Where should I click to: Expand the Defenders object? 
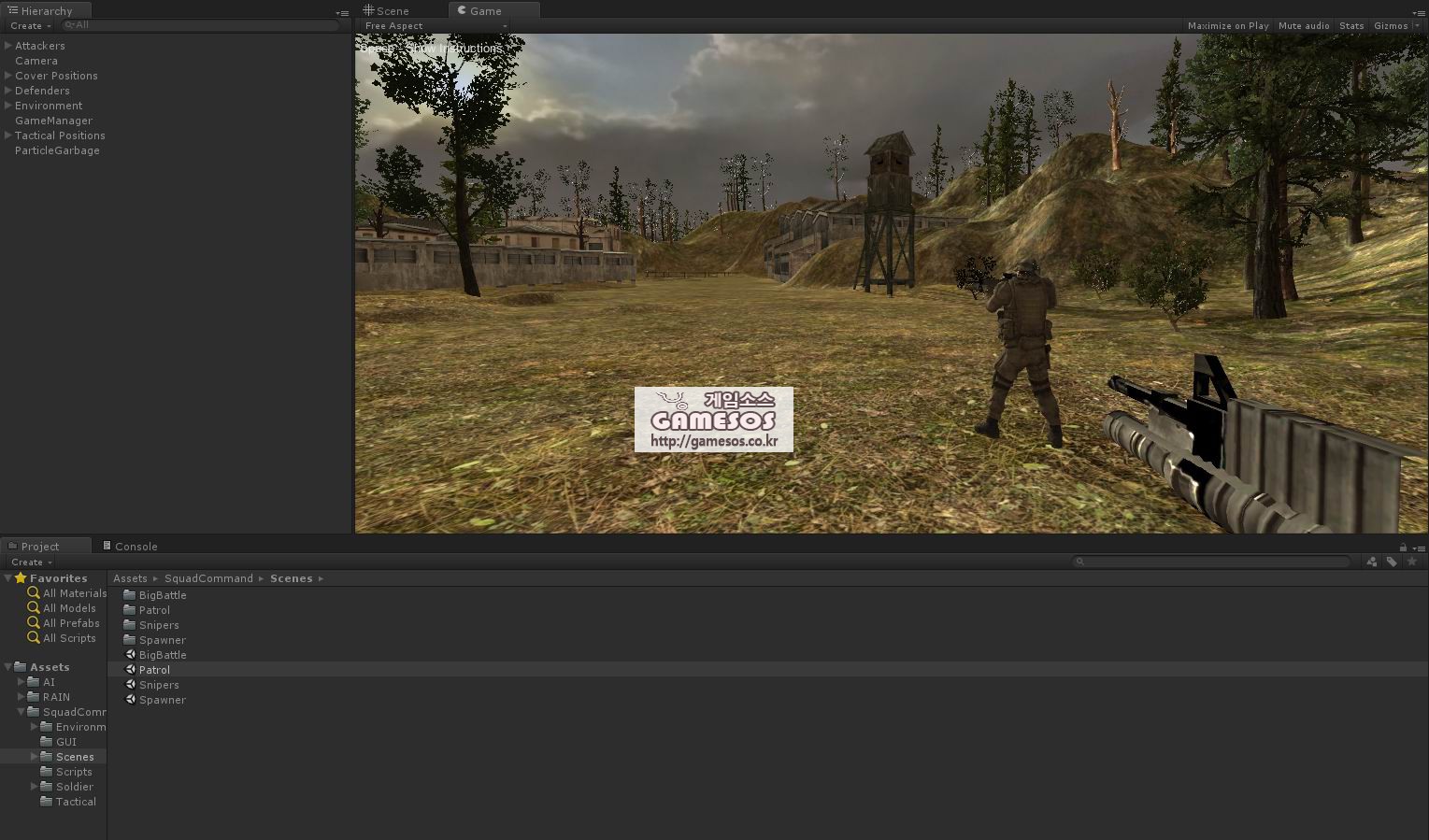point(8,91)
